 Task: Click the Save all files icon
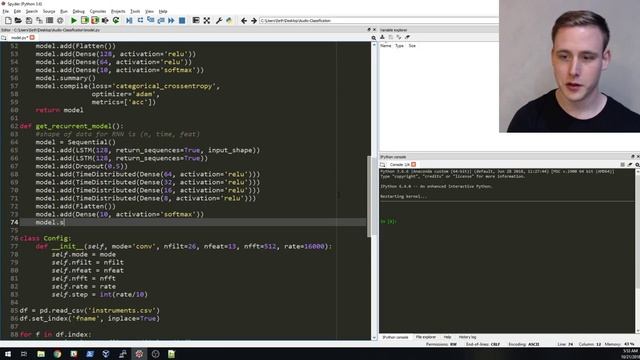(x=39, y=20)
